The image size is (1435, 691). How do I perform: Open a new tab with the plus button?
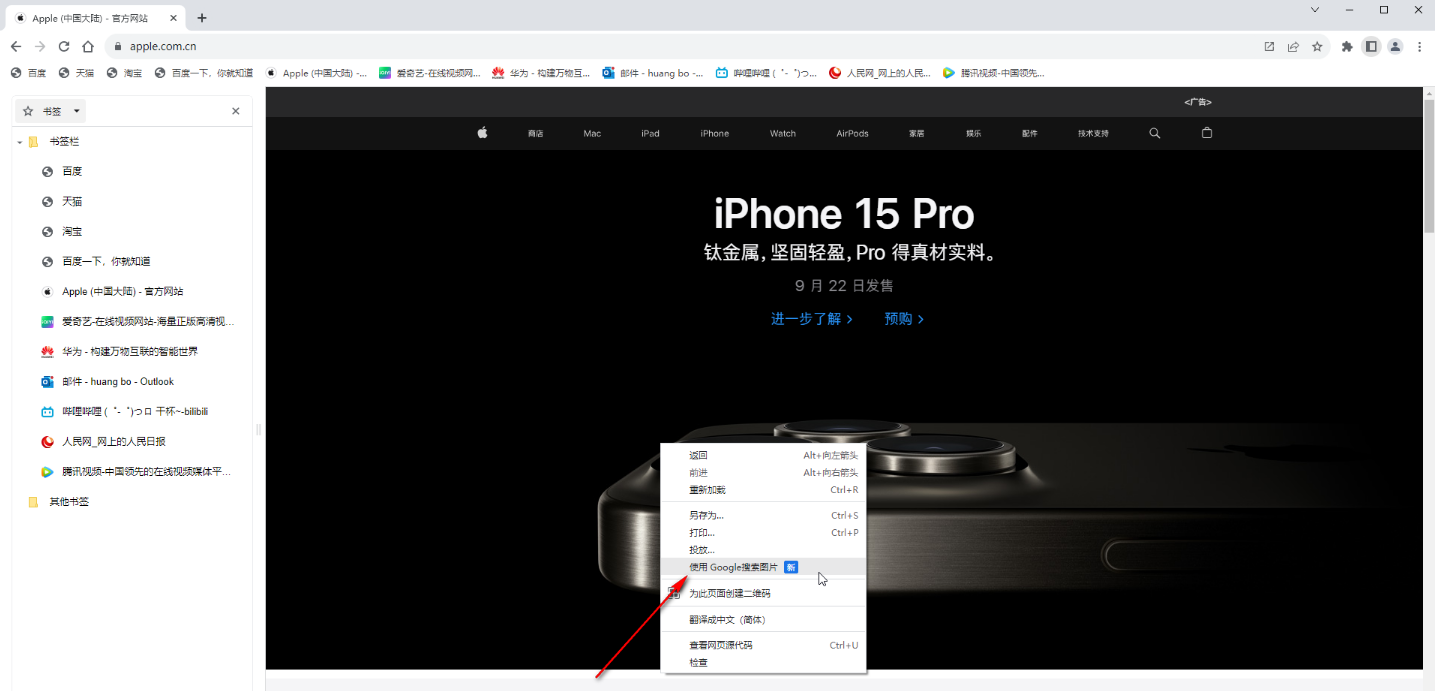click(202, 18)
